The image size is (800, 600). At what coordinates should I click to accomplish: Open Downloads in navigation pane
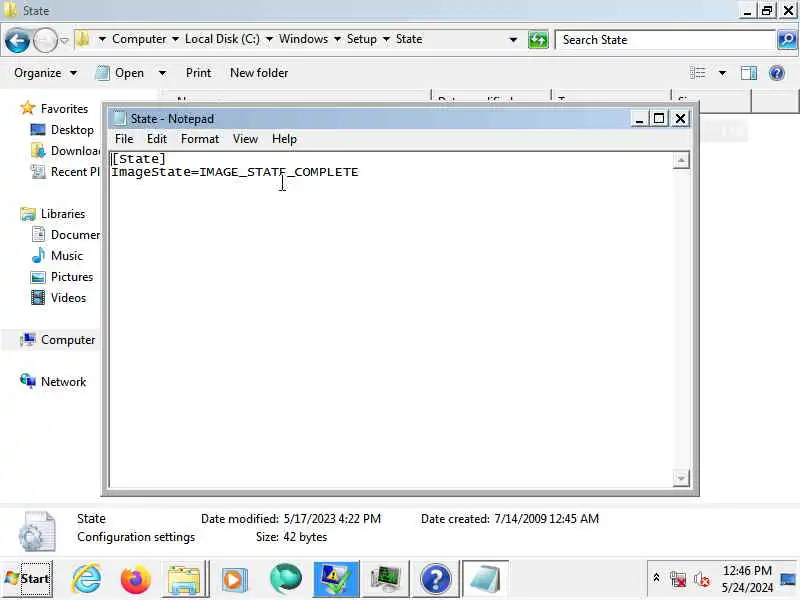[x=65, y=151]
